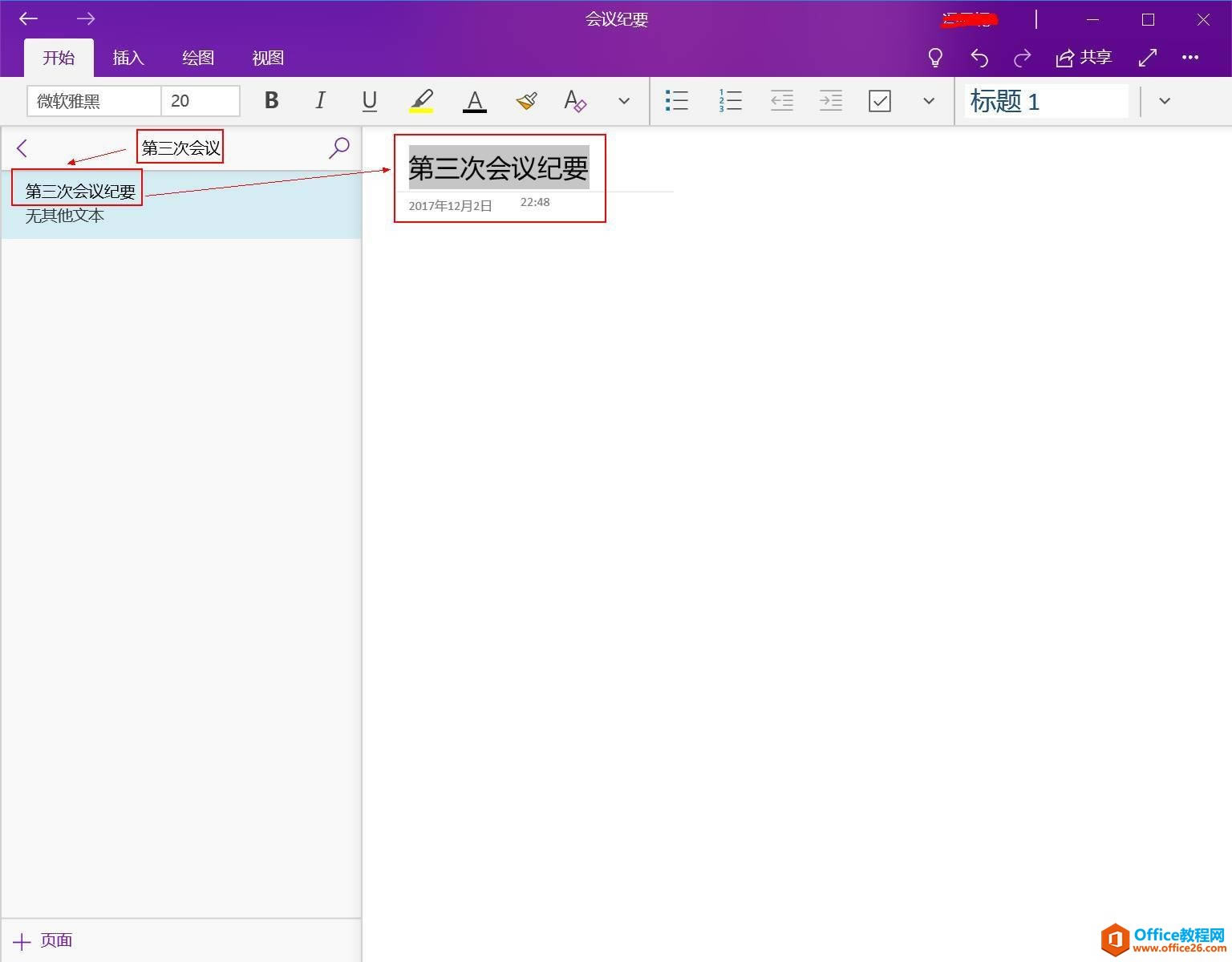Screen dimensions: 1232x962
Task: Click the 共享 share icon
Action: click(1084, 57)
